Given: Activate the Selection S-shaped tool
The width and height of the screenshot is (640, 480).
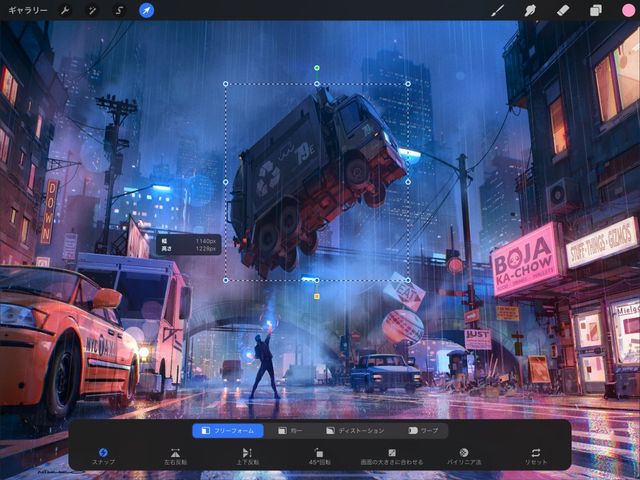Looking at the screenshot, I should click(119, 10).
